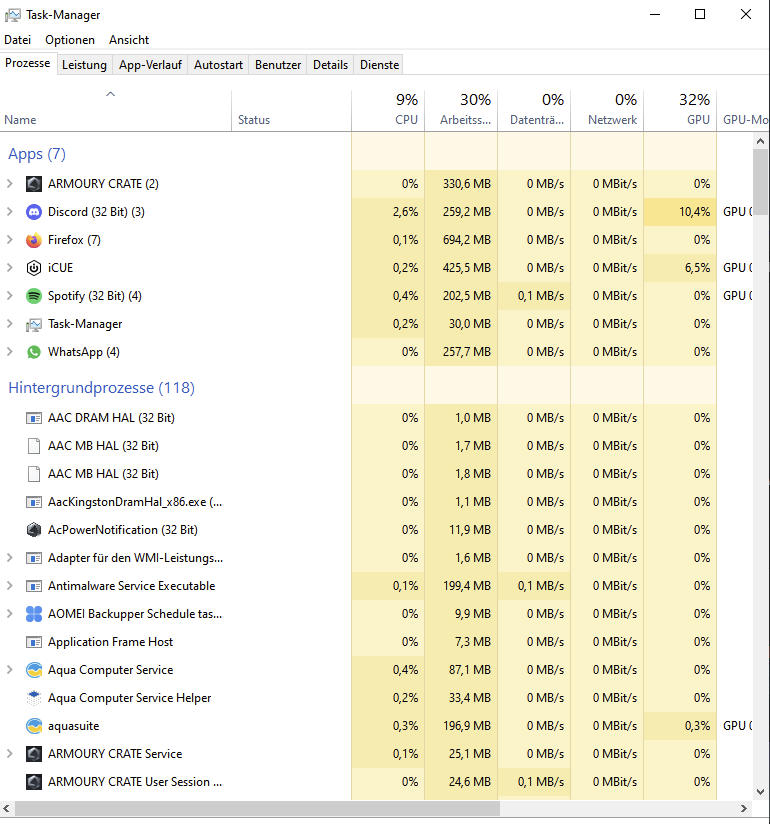Viewport: 770px width, 824px height.
Task: Switch to the App-Verlauf tab
Action: (x=150, y=65)
